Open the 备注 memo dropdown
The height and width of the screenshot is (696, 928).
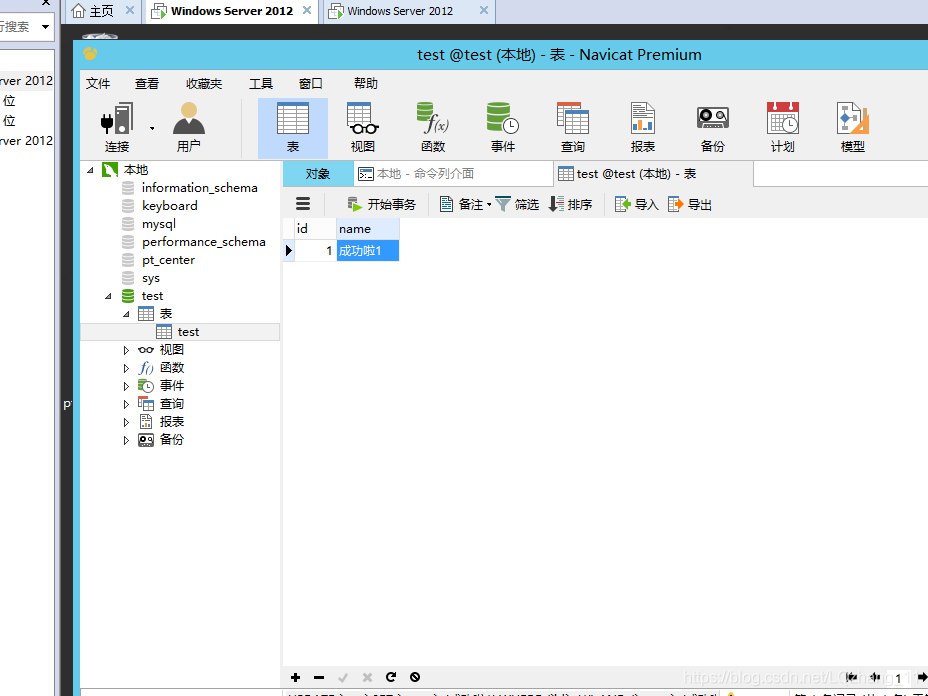point(465,205)
